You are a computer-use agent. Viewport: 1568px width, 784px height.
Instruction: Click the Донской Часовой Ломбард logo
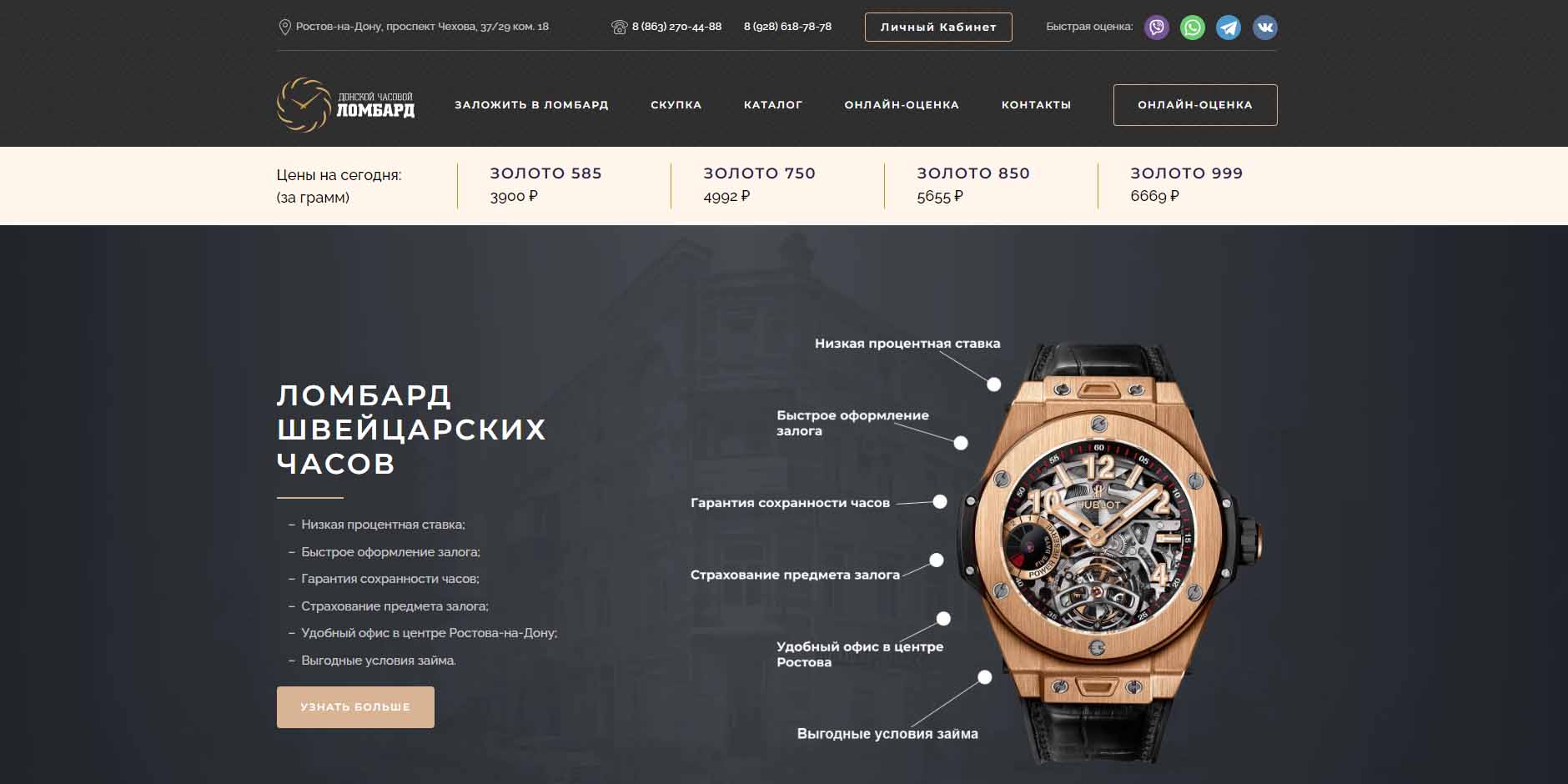(345, 105)
